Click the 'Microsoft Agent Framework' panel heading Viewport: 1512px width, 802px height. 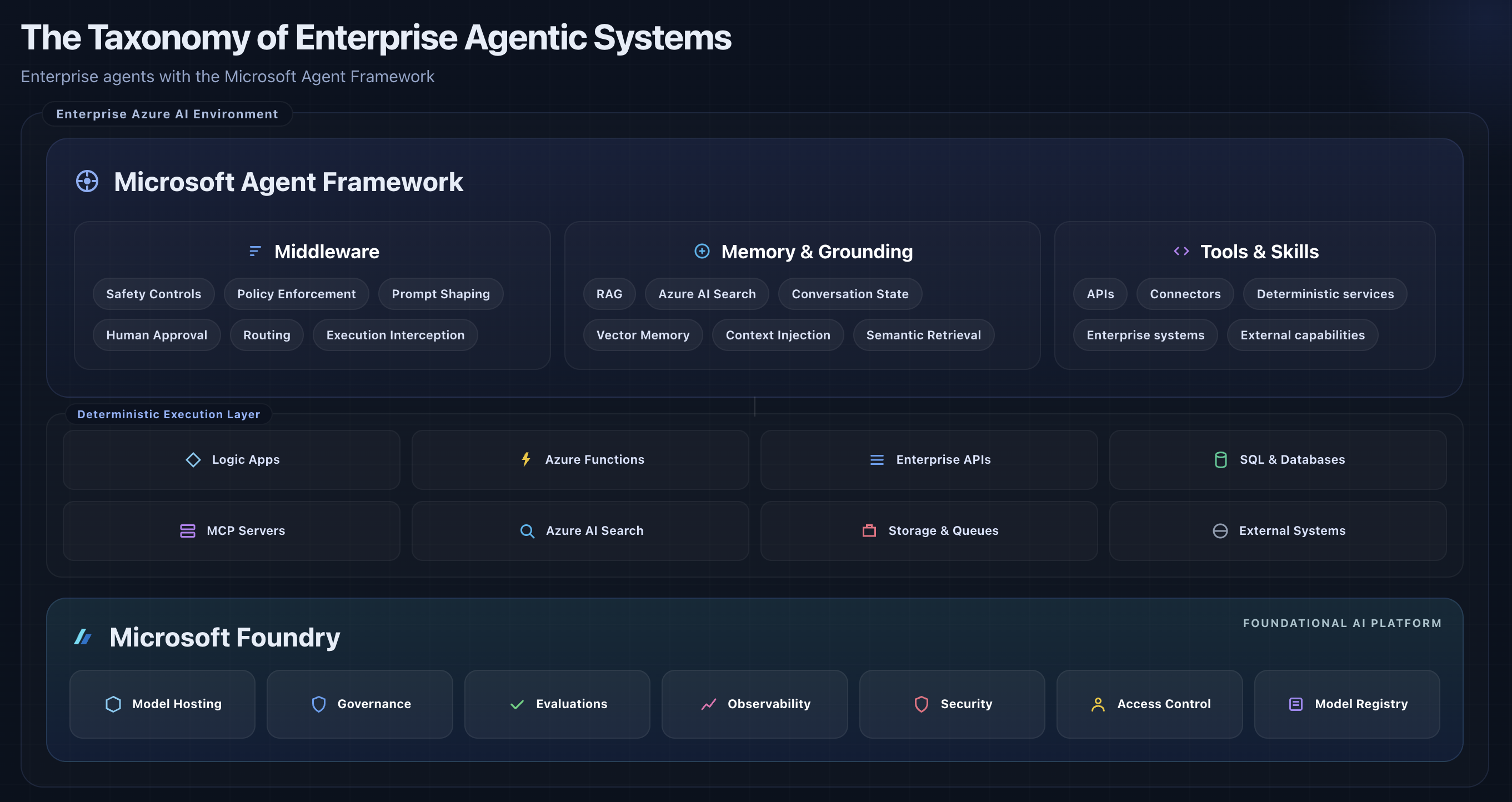tap(288, 182)
